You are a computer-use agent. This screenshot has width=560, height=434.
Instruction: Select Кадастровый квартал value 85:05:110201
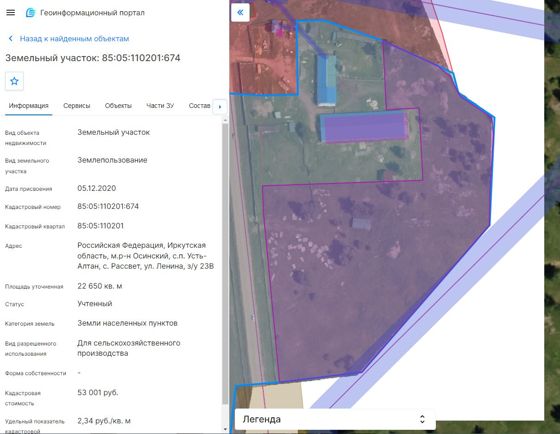pyautogui.click(x=100, y=226)
